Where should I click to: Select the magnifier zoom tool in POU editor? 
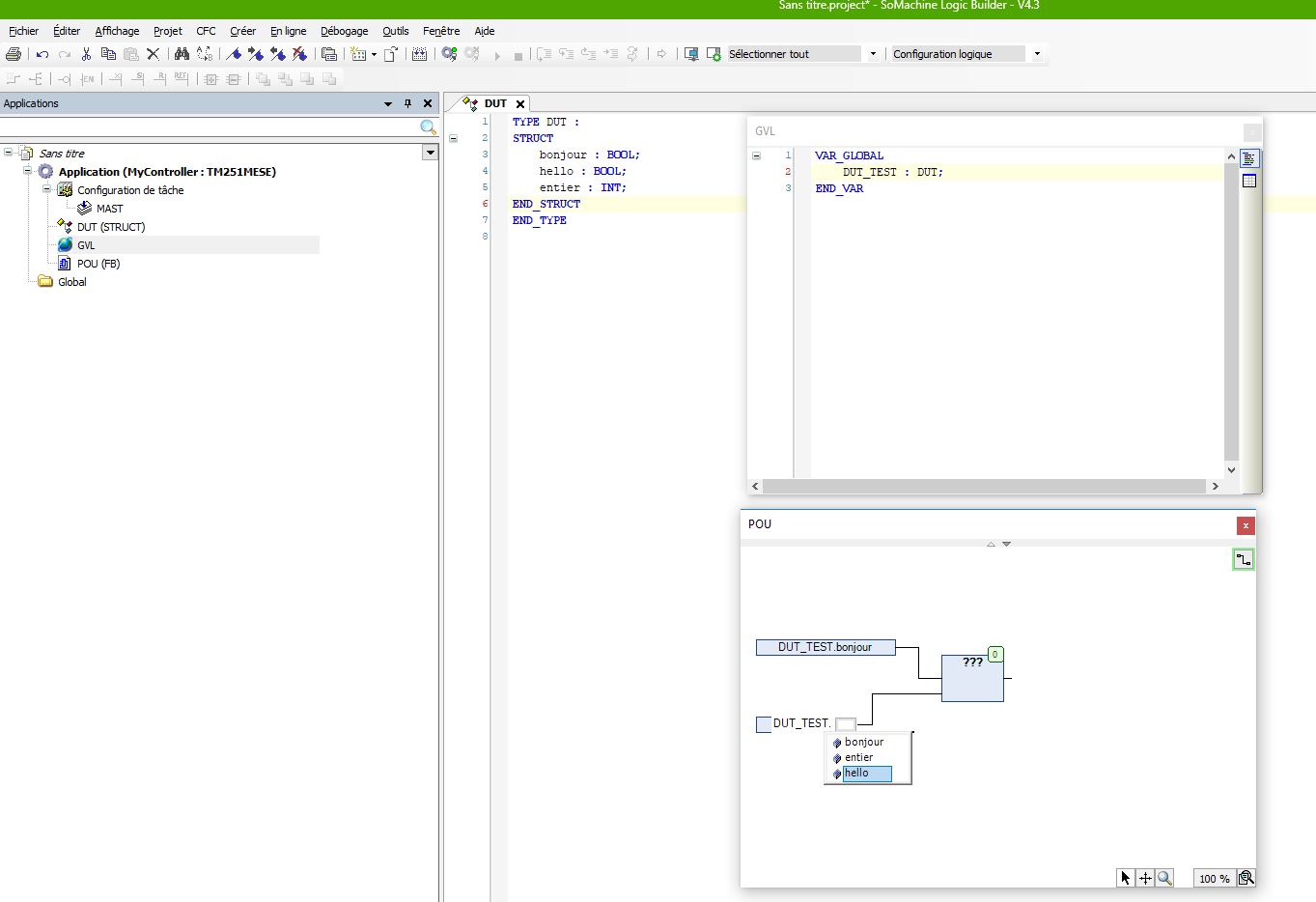pos(1164,878)
